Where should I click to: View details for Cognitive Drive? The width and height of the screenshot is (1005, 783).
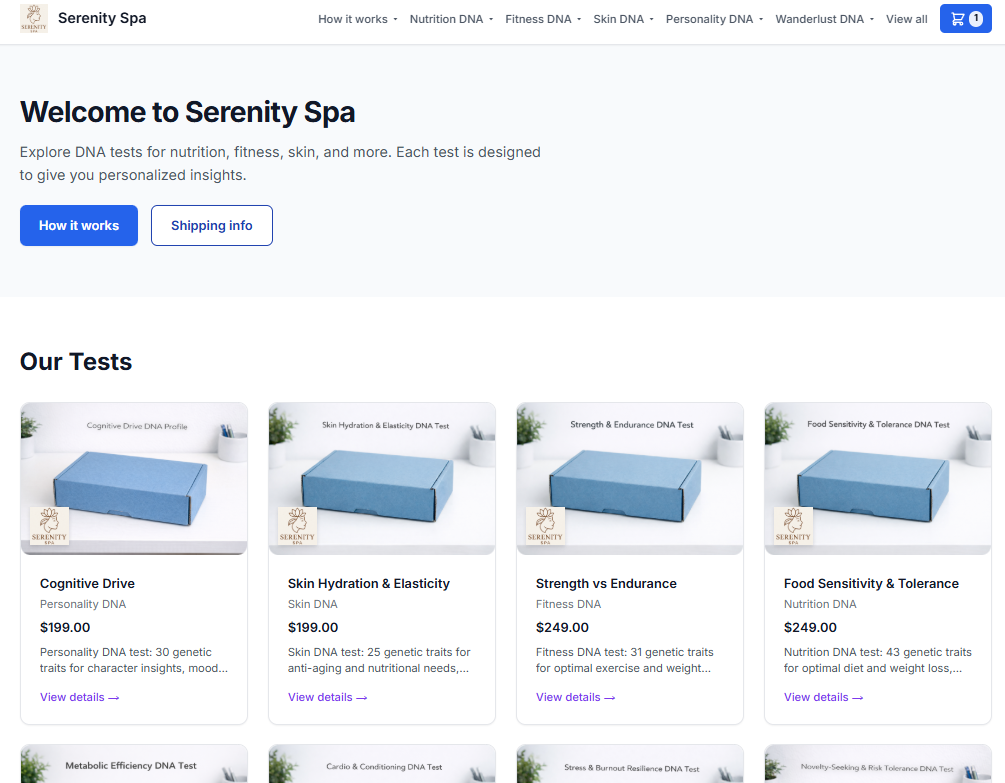click(x=79, y=697)
